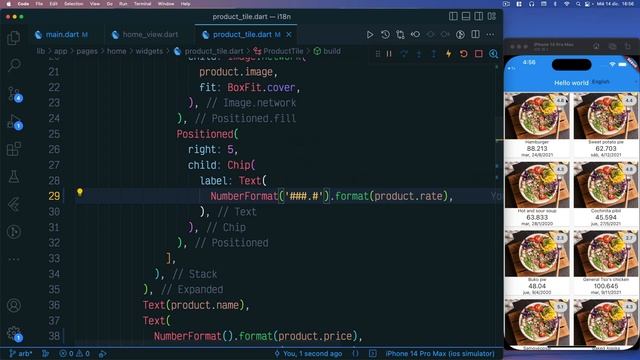Show additional views via activity bar ellipsis
Screen dimensions: 640x360
14,259
